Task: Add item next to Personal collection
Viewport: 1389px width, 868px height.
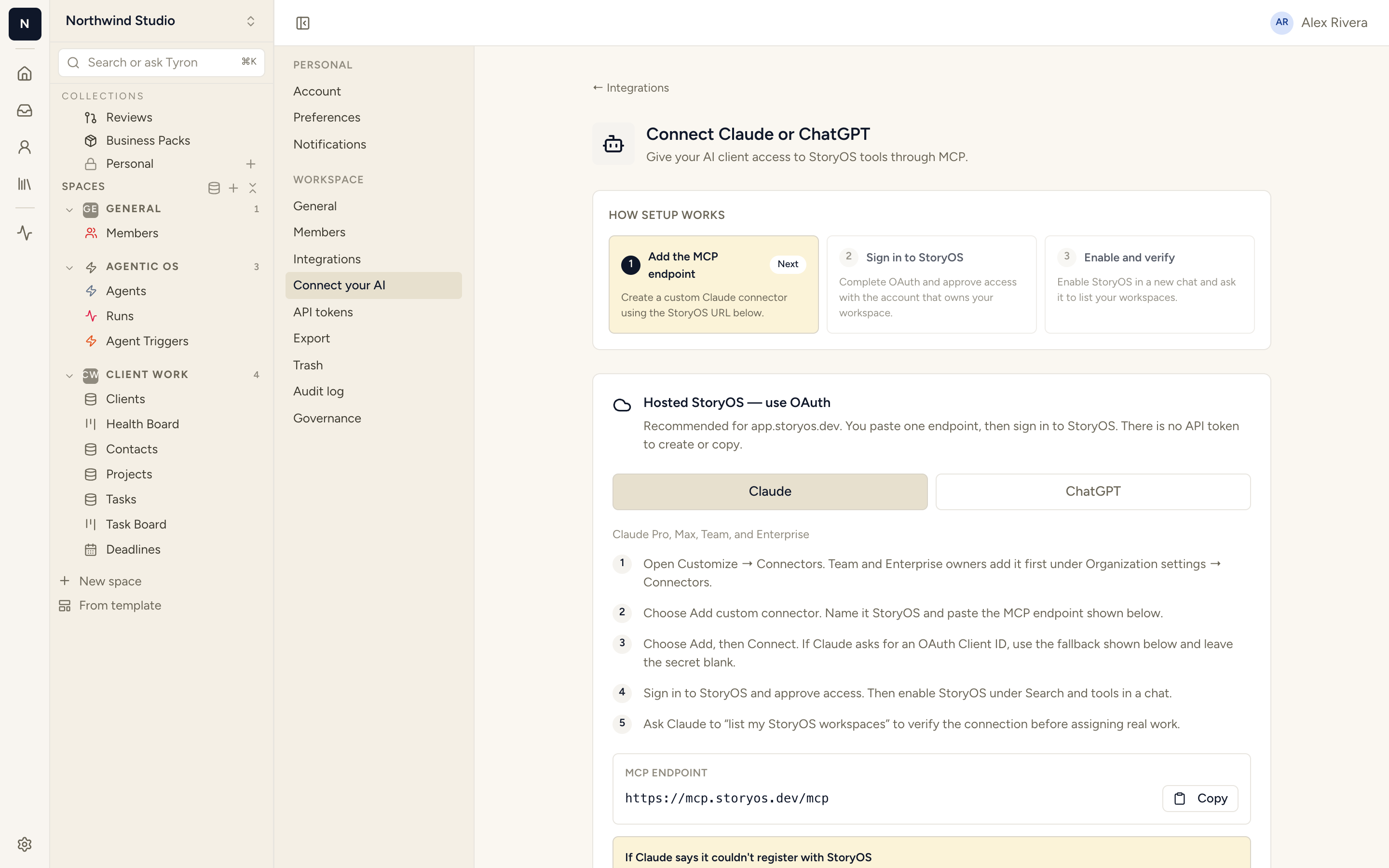Action: pyautogui.click(x=251, y=164)
